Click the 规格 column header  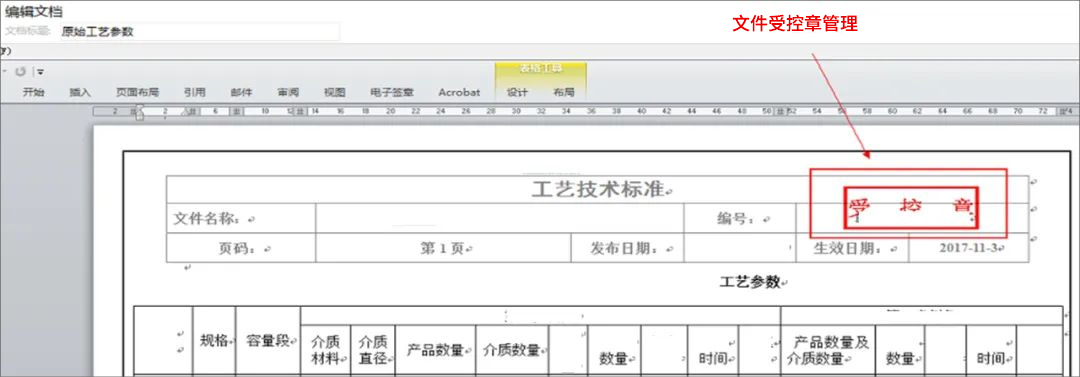[214, 340]
